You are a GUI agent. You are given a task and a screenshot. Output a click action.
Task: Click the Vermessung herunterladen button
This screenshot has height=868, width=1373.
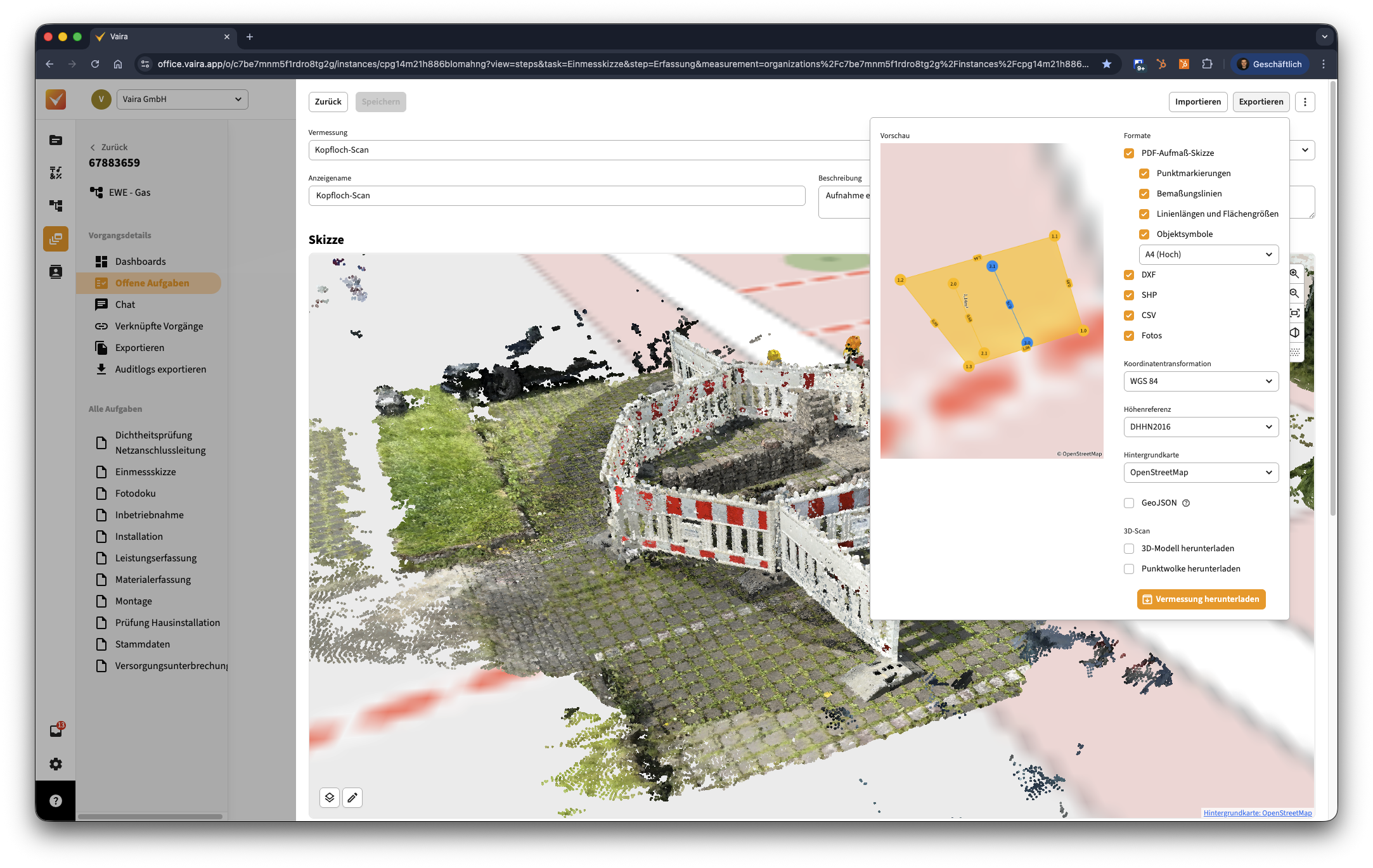1201,599
